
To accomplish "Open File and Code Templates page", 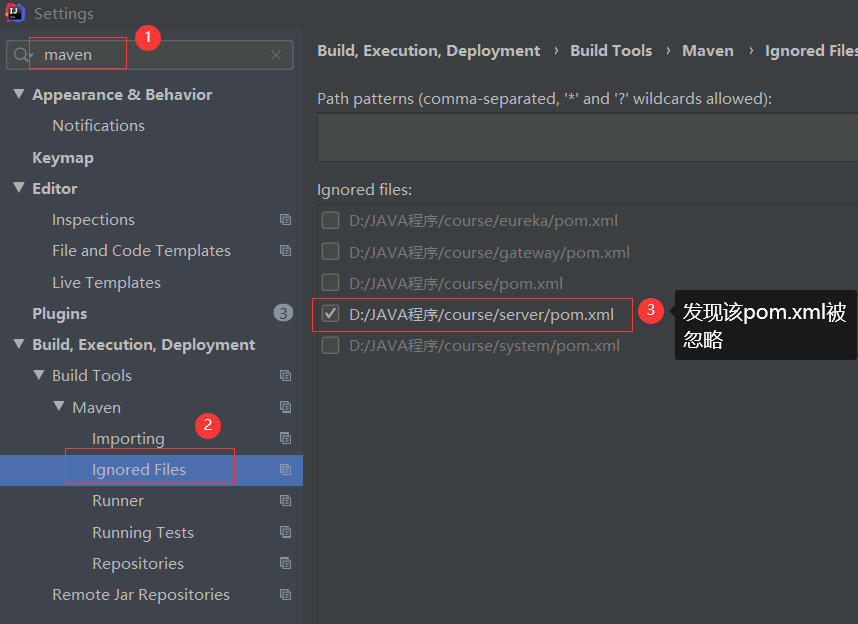I will click(x=141, y=251).
